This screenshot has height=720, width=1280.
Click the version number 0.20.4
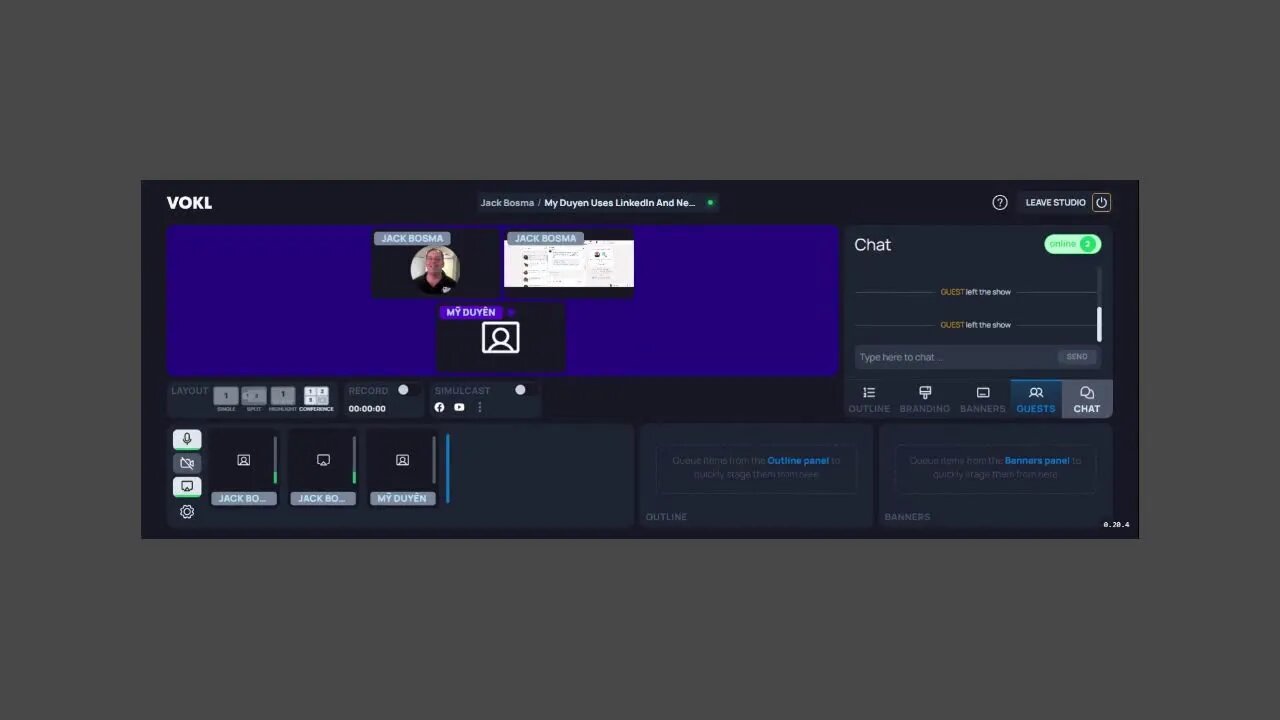click(x=1116, y=524)
